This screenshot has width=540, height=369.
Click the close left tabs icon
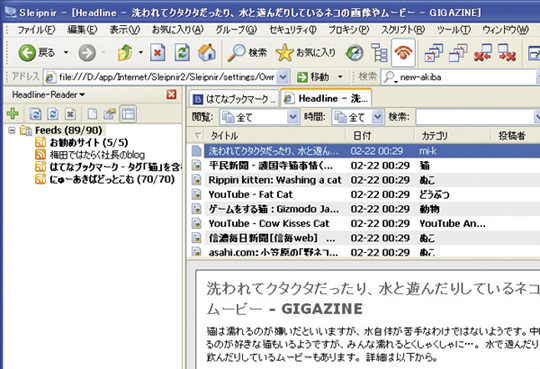(x=482, y=53)
